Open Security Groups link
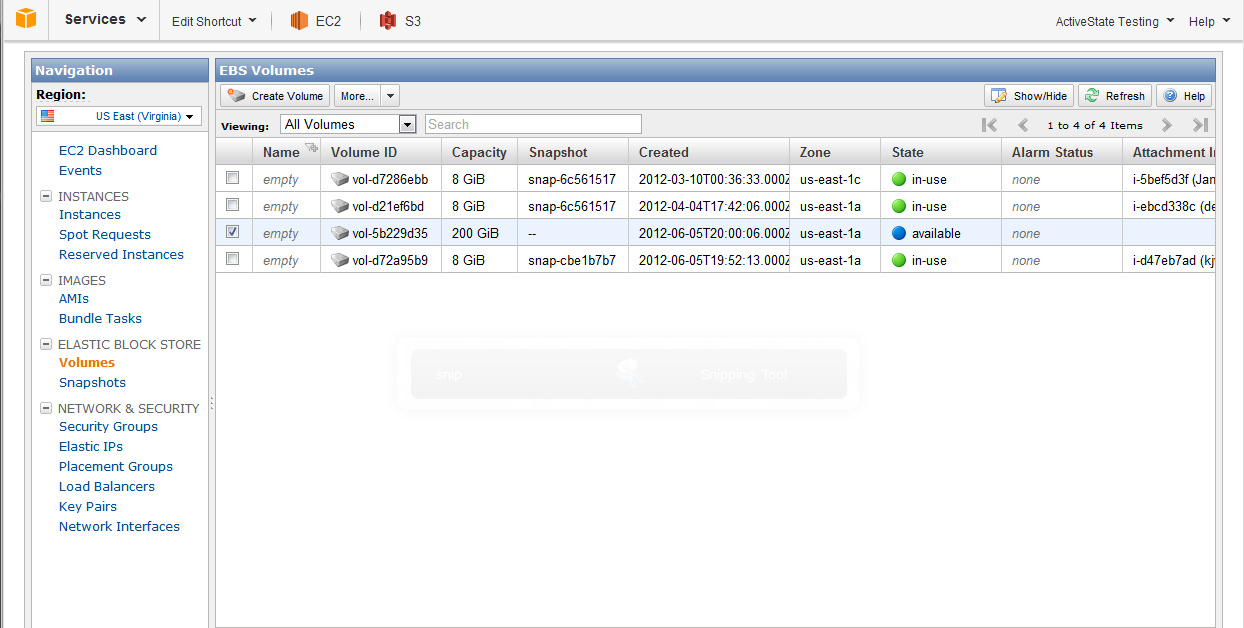 [x=108, y=426]
